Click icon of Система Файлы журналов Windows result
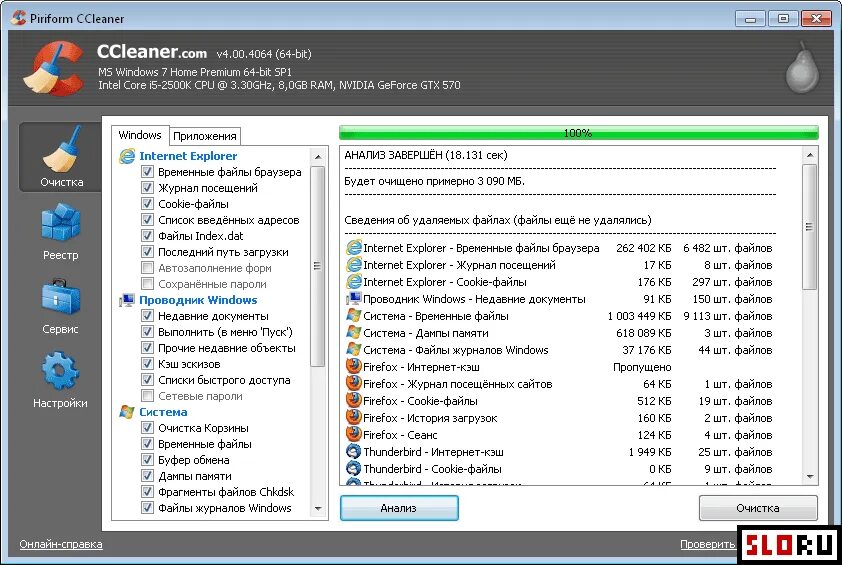This screenshot has height=565, width=842. [354, 350]
